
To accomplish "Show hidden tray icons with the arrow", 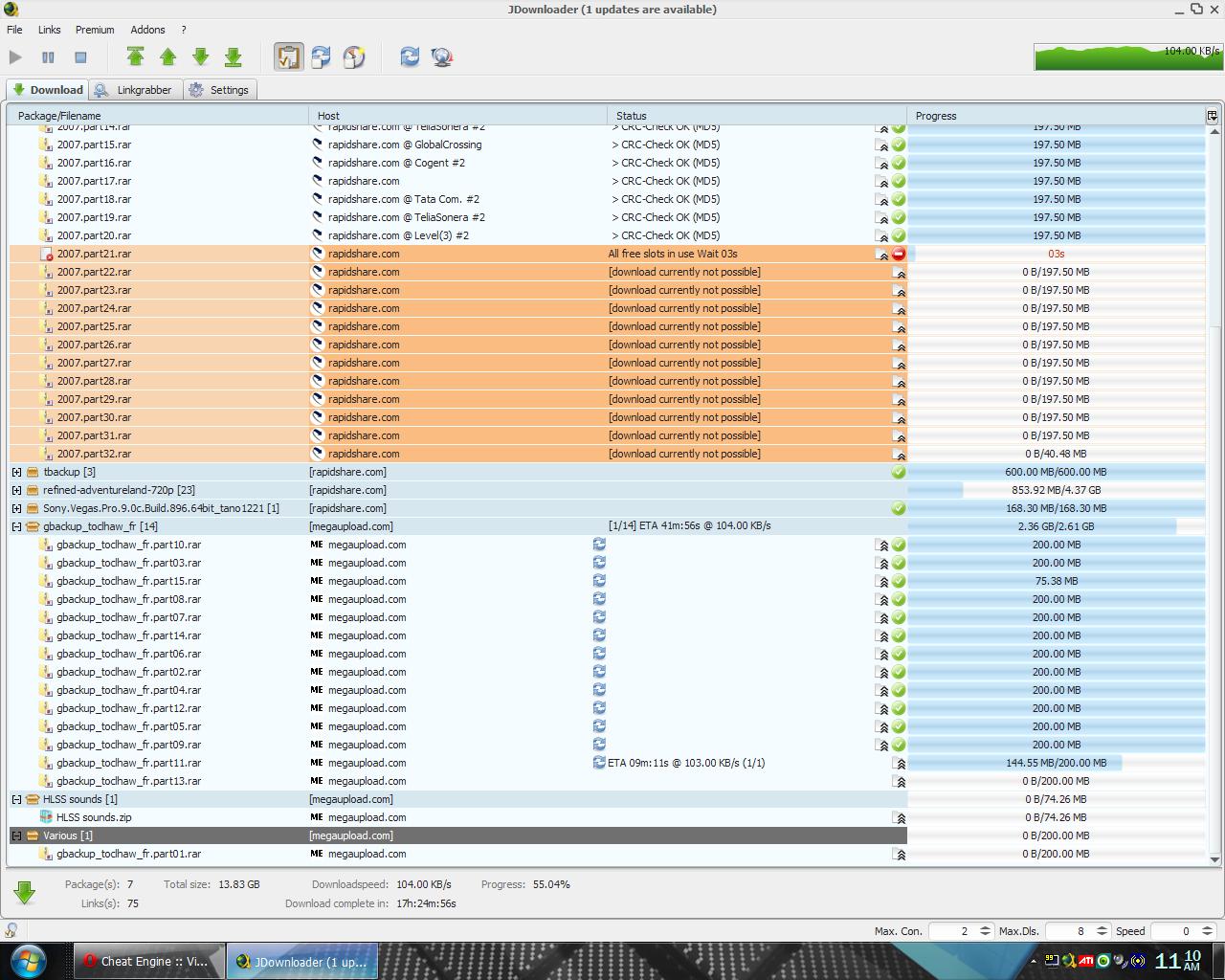I will click(1033, 961).
